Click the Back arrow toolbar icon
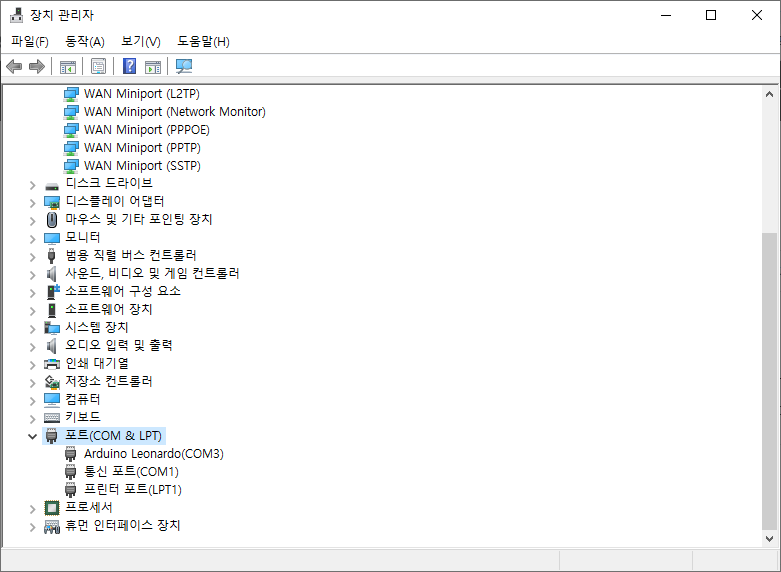The width and height of the screenshot is (781, 572). click(x=14, y=66)
